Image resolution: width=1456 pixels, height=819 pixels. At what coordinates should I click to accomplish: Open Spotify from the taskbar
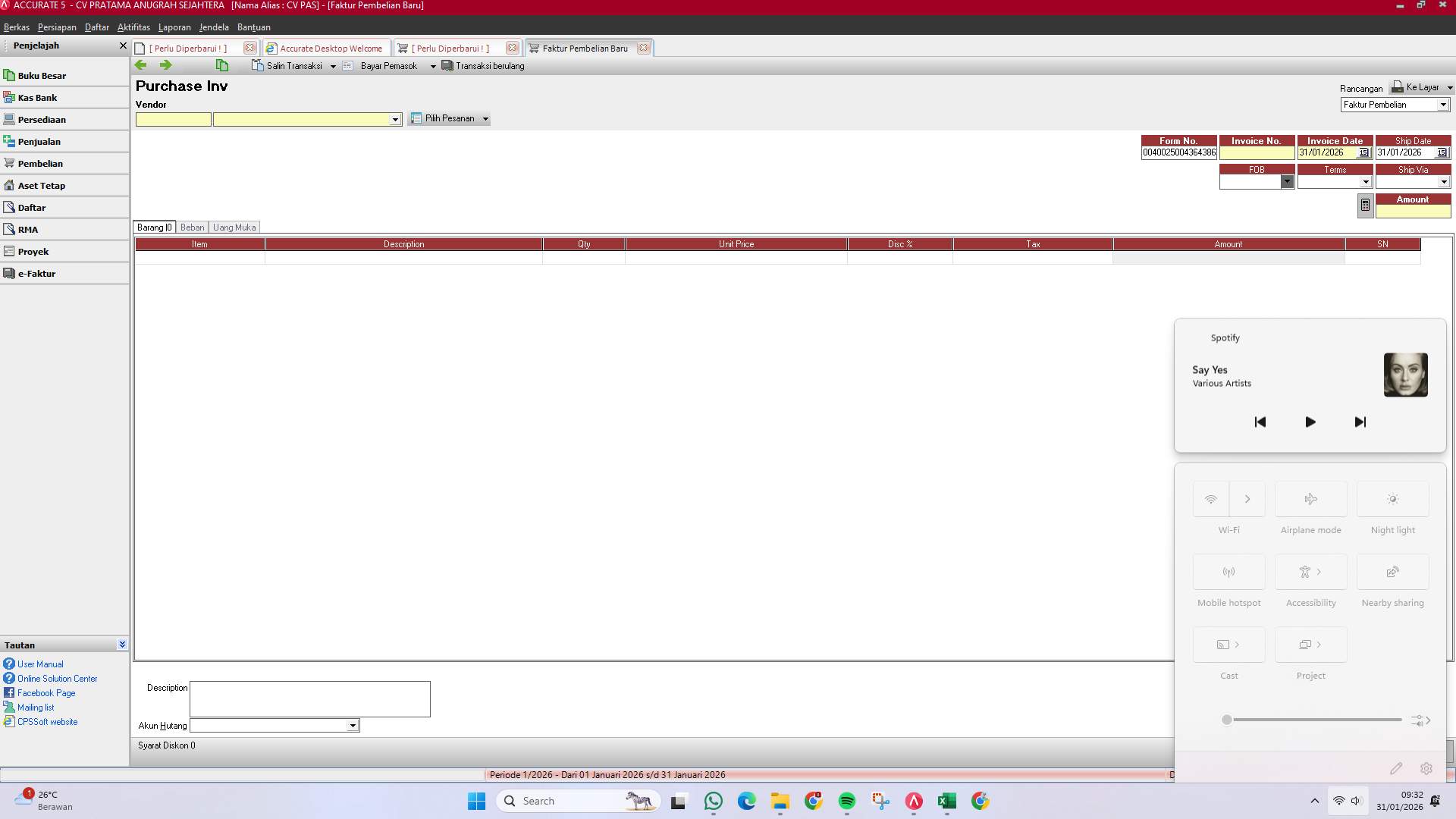point(847,801)
